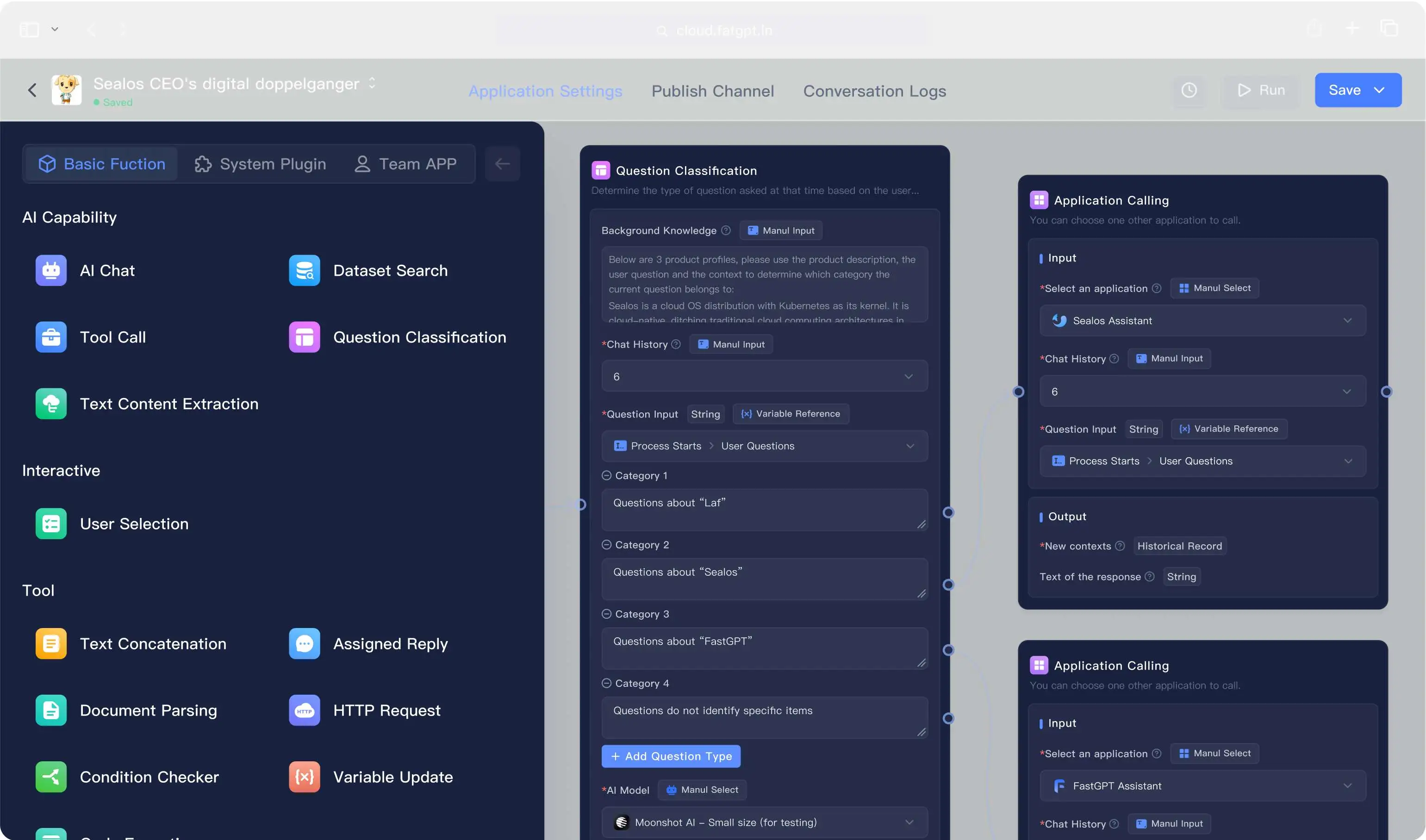
Task: Open the Conversation Logs tab
Action: click(875, 91)
